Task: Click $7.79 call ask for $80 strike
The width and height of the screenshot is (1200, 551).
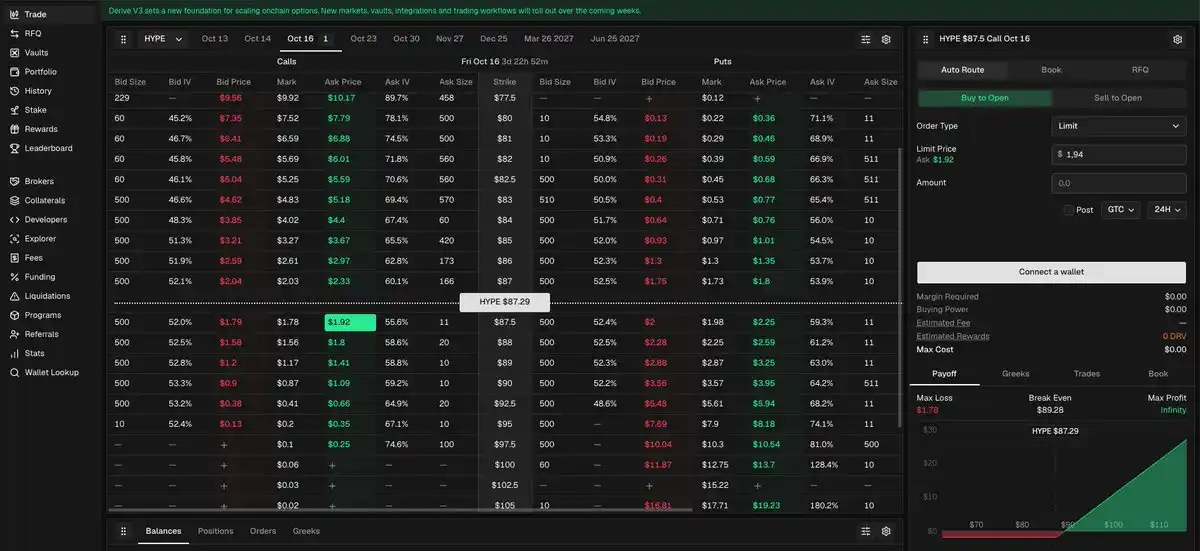Action: [x=341, y=118]
